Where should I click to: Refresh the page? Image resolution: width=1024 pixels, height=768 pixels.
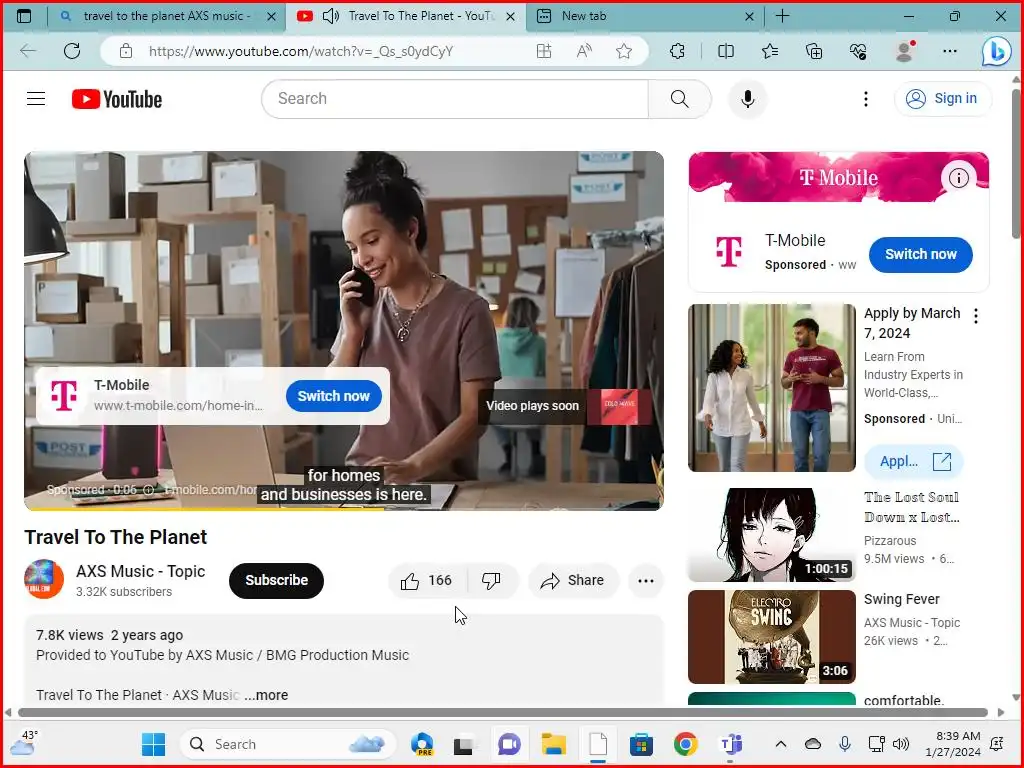point(72,51)
